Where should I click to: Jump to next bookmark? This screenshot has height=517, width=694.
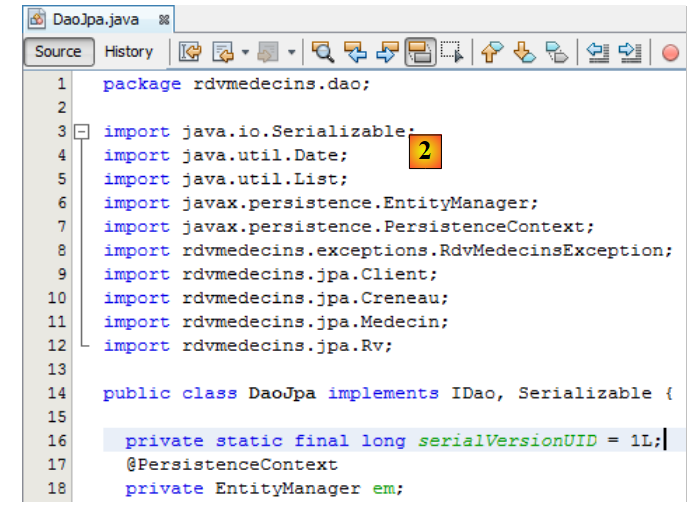click(x=524, y=53)
